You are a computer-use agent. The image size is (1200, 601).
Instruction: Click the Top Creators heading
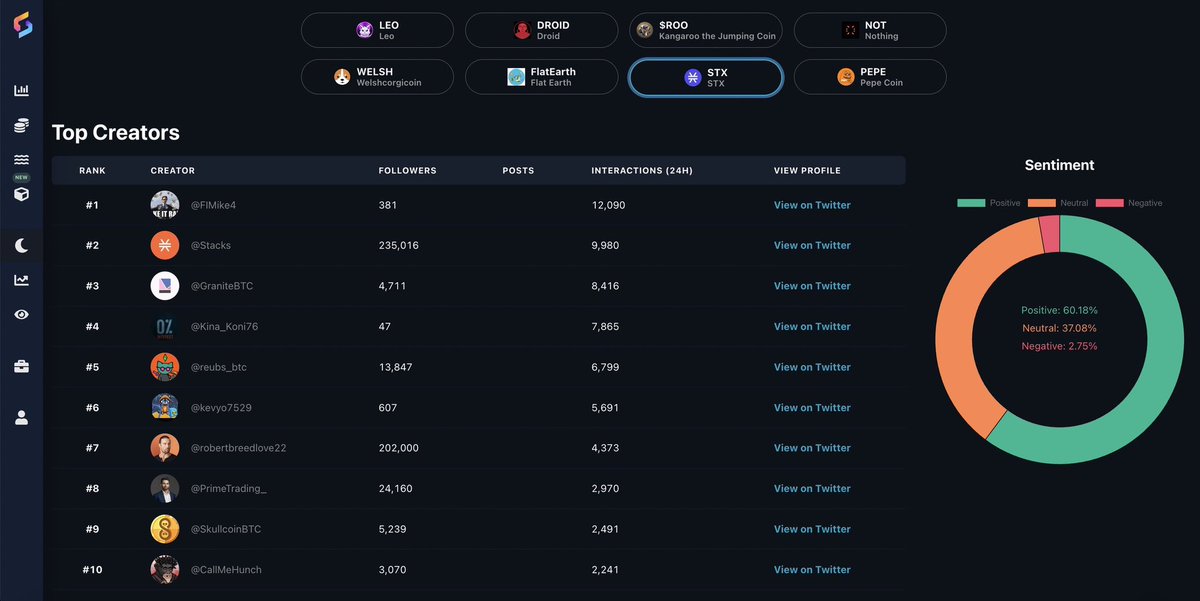coord(116,132)
